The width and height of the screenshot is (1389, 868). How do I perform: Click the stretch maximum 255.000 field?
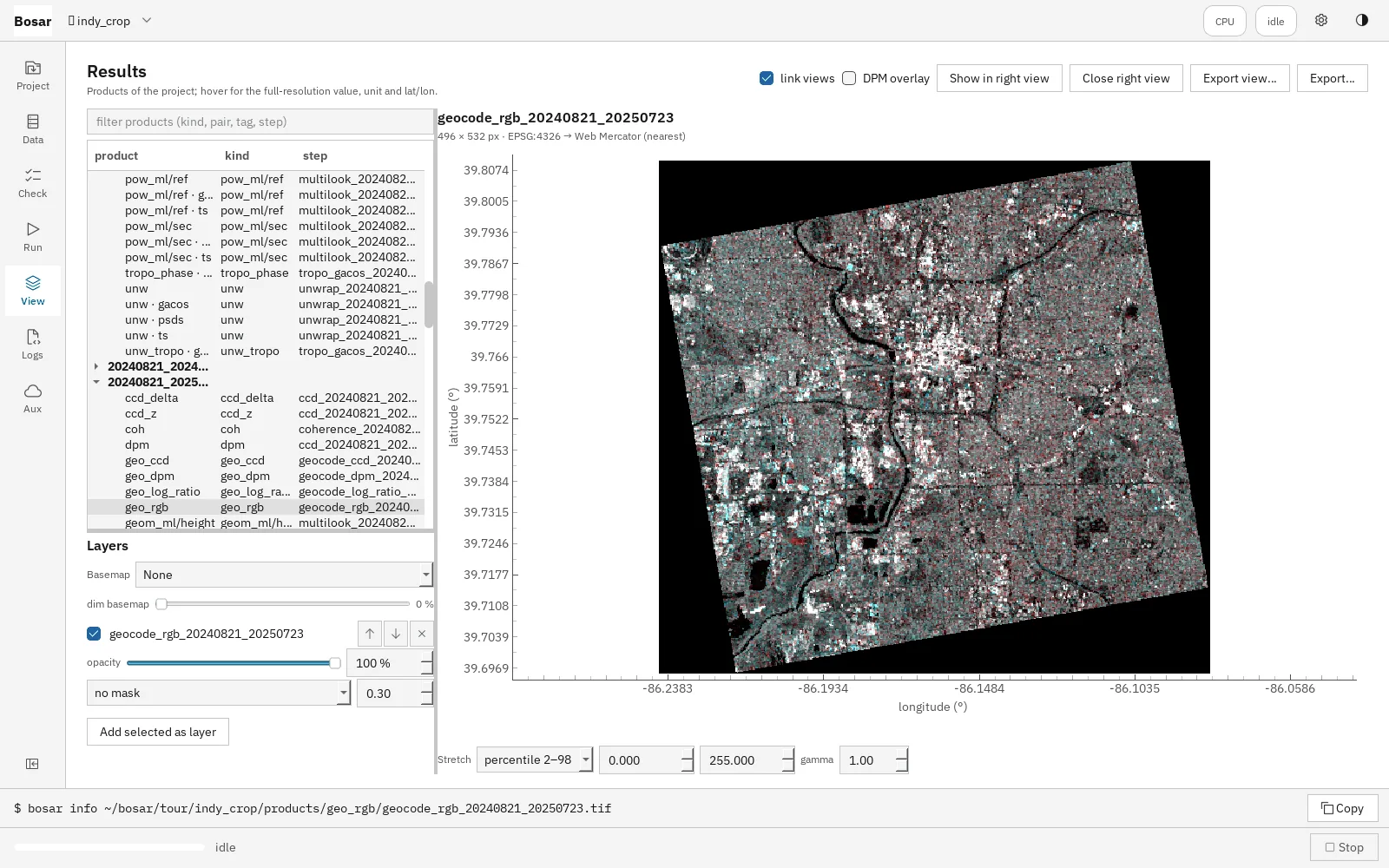[x=747, y=759]
